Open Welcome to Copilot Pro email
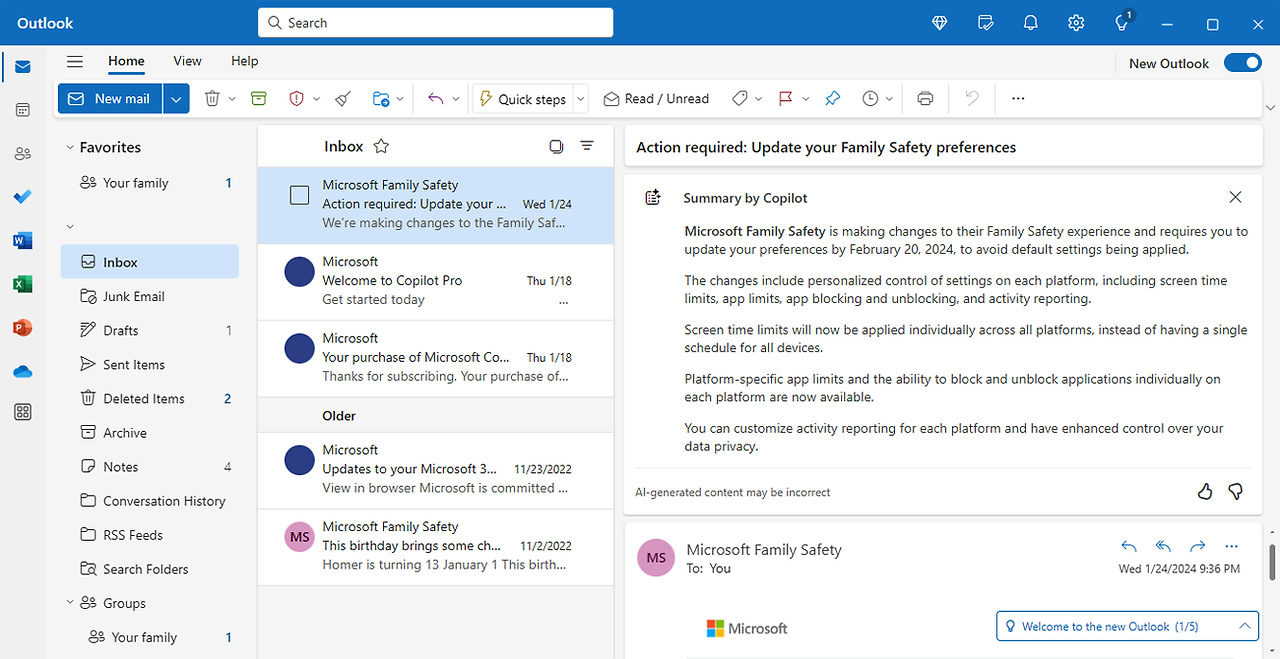Viewport: 1280px width, 659px height. point(435,281)
